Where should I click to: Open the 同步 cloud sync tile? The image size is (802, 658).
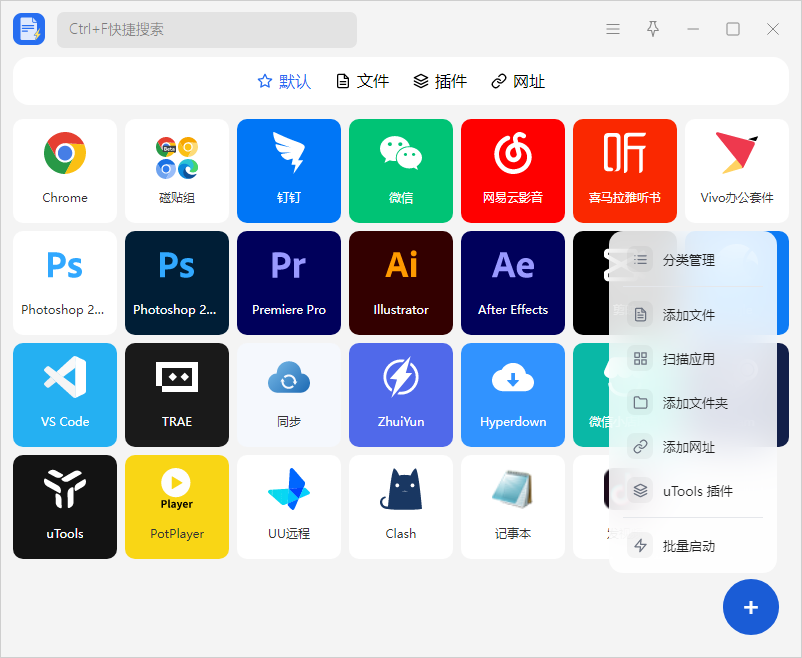coord(289,395)
